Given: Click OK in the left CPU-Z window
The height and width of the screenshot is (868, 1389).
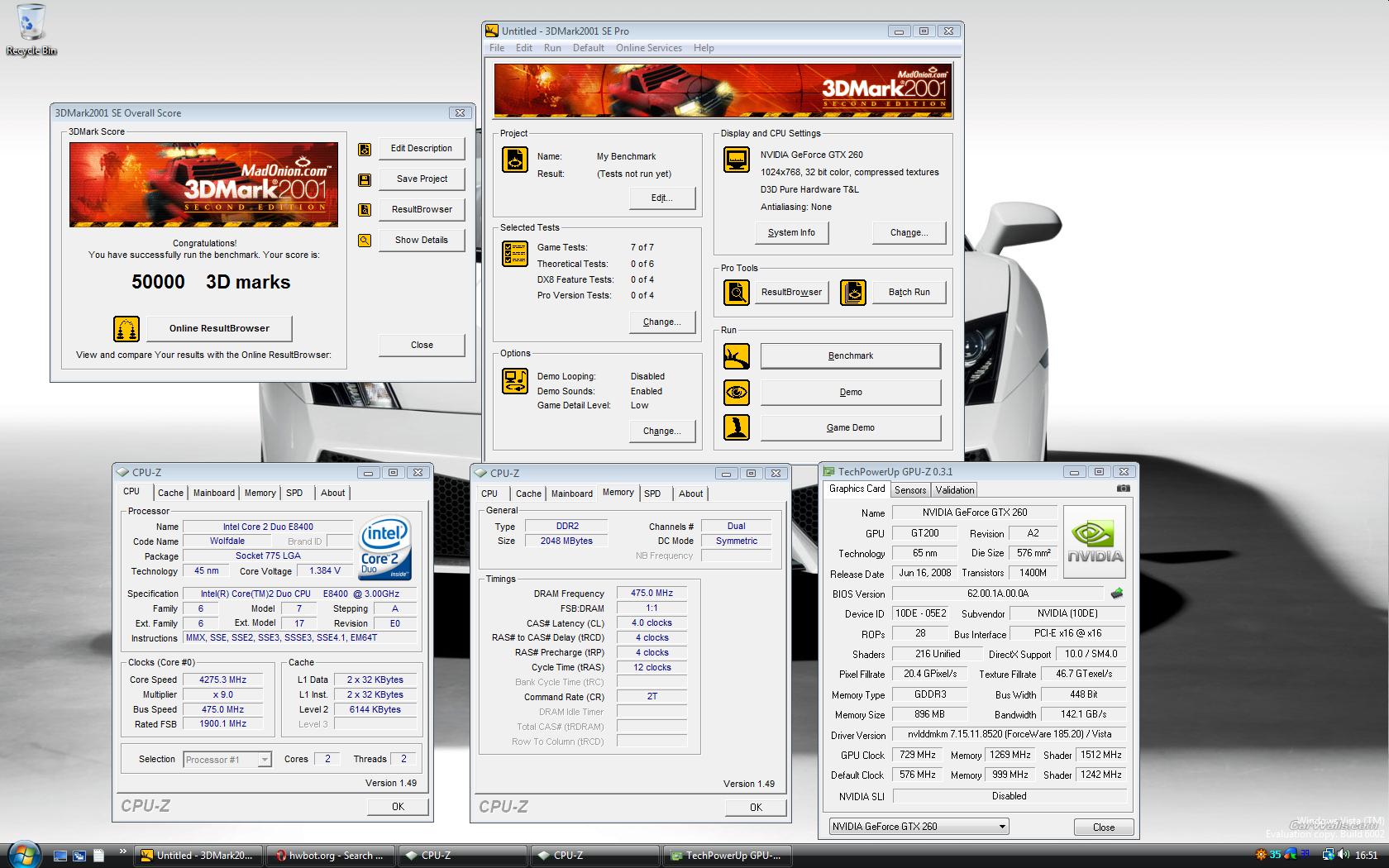Looking at the screenshot, I should pyautogui.click(x=399, y=807).
